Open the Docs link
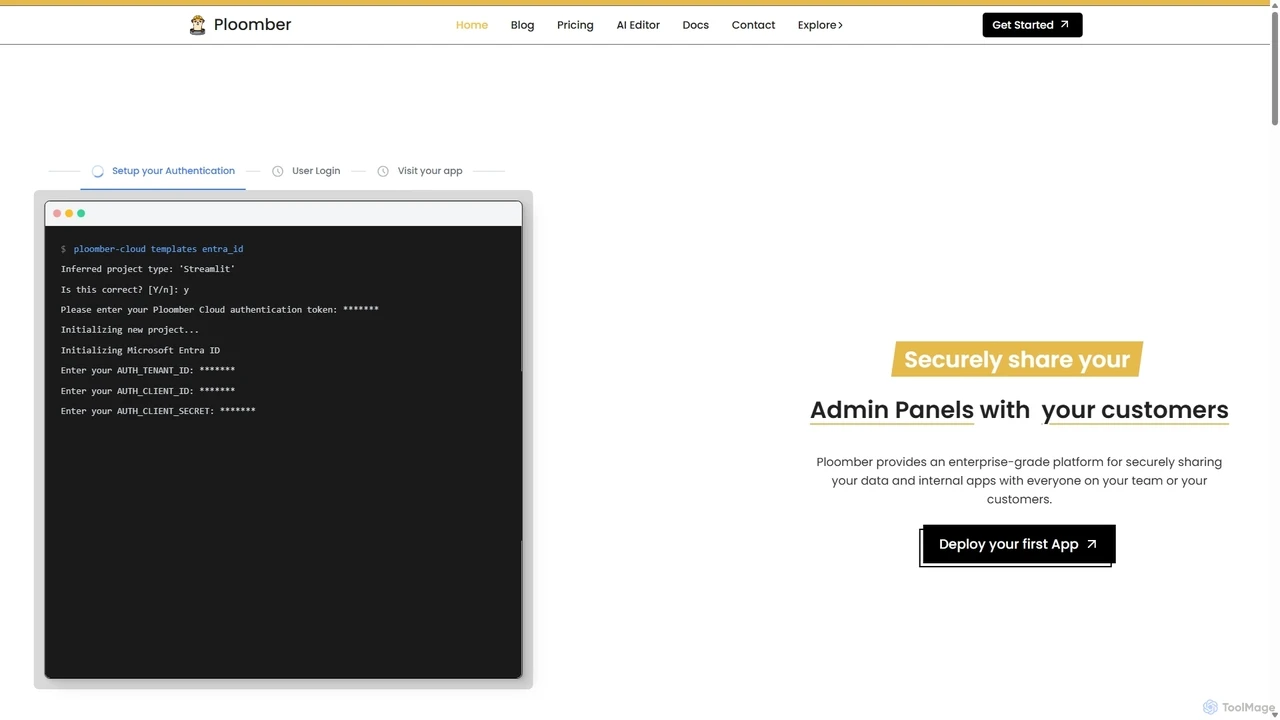Viewport: 1280px width, 720px height. pyautogui.click(x=696, y=25)
